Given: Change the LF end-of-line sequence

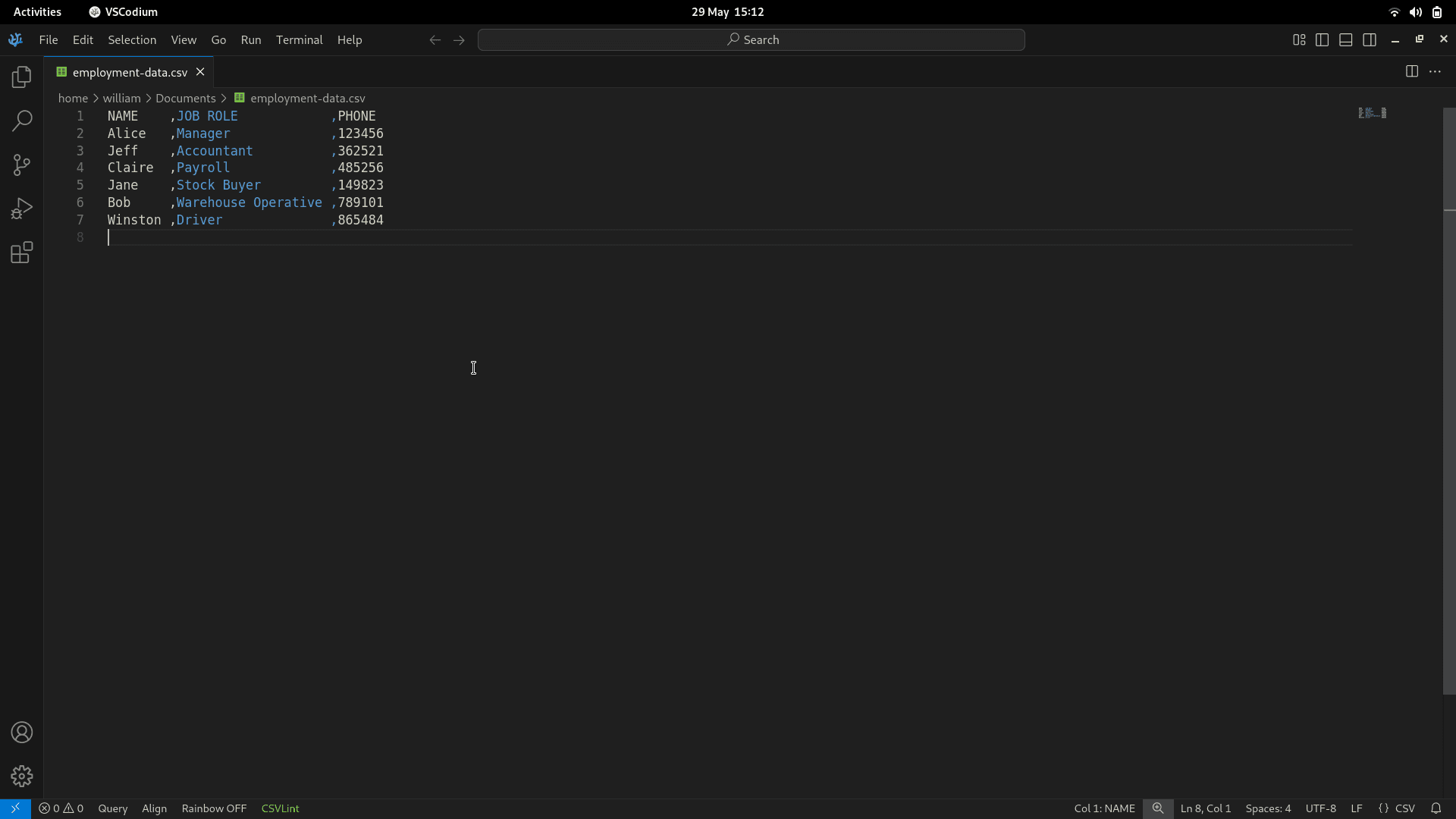Looking at the screenshot, I should point(1357,808).
